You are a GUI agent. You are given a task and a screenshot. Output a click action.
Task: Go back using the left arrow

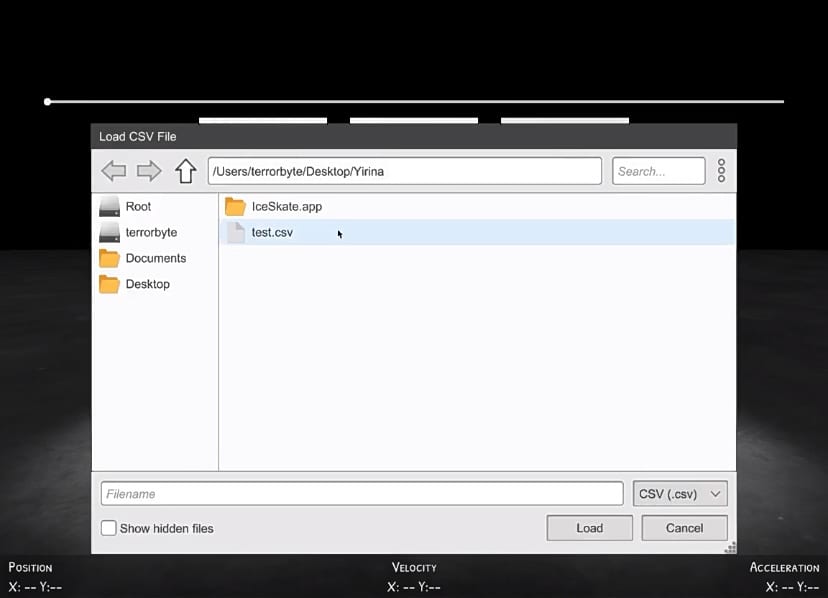tap(114, 171)
